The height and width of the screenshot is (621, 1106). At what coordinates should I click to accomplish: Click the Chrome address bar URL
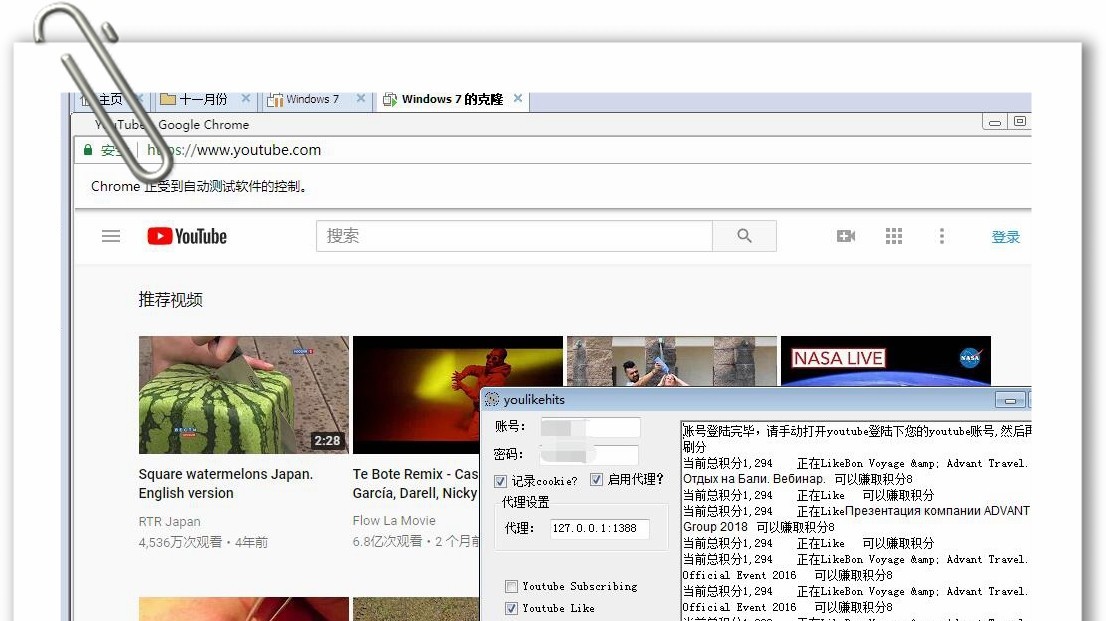coord(234,150)
